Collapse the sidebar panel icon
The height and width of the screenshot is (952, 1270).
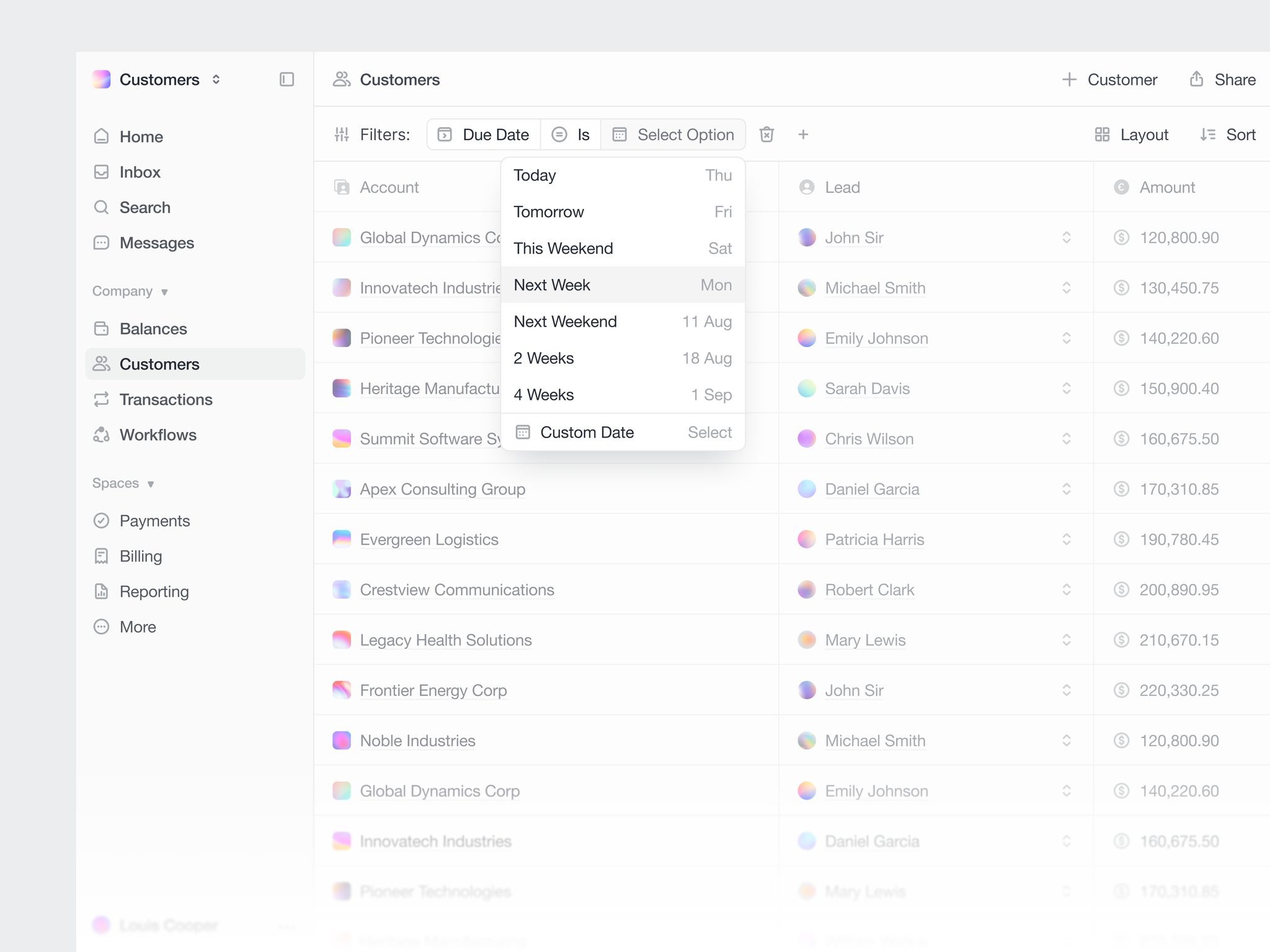coord(286,79)
